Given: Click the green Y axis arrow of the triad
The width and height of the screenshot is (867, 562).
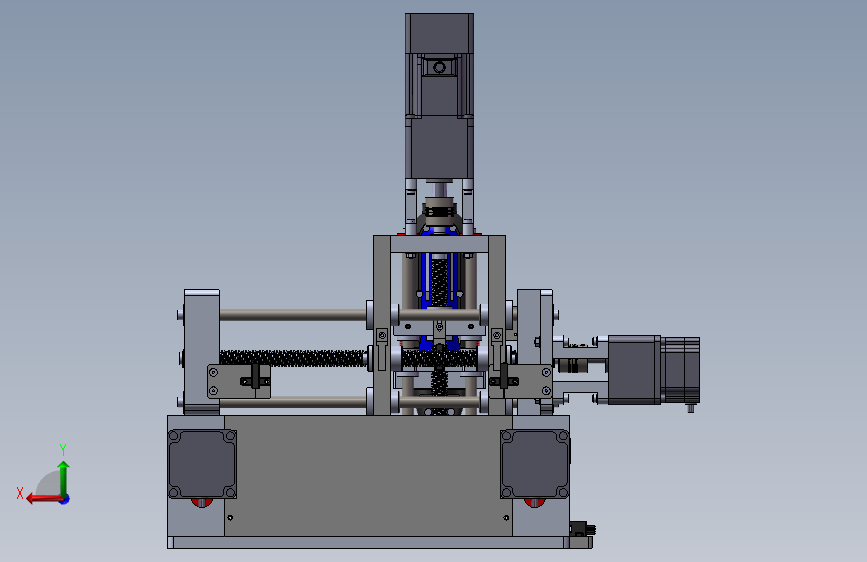Looking at the screenshot, I should coord(64,478).
